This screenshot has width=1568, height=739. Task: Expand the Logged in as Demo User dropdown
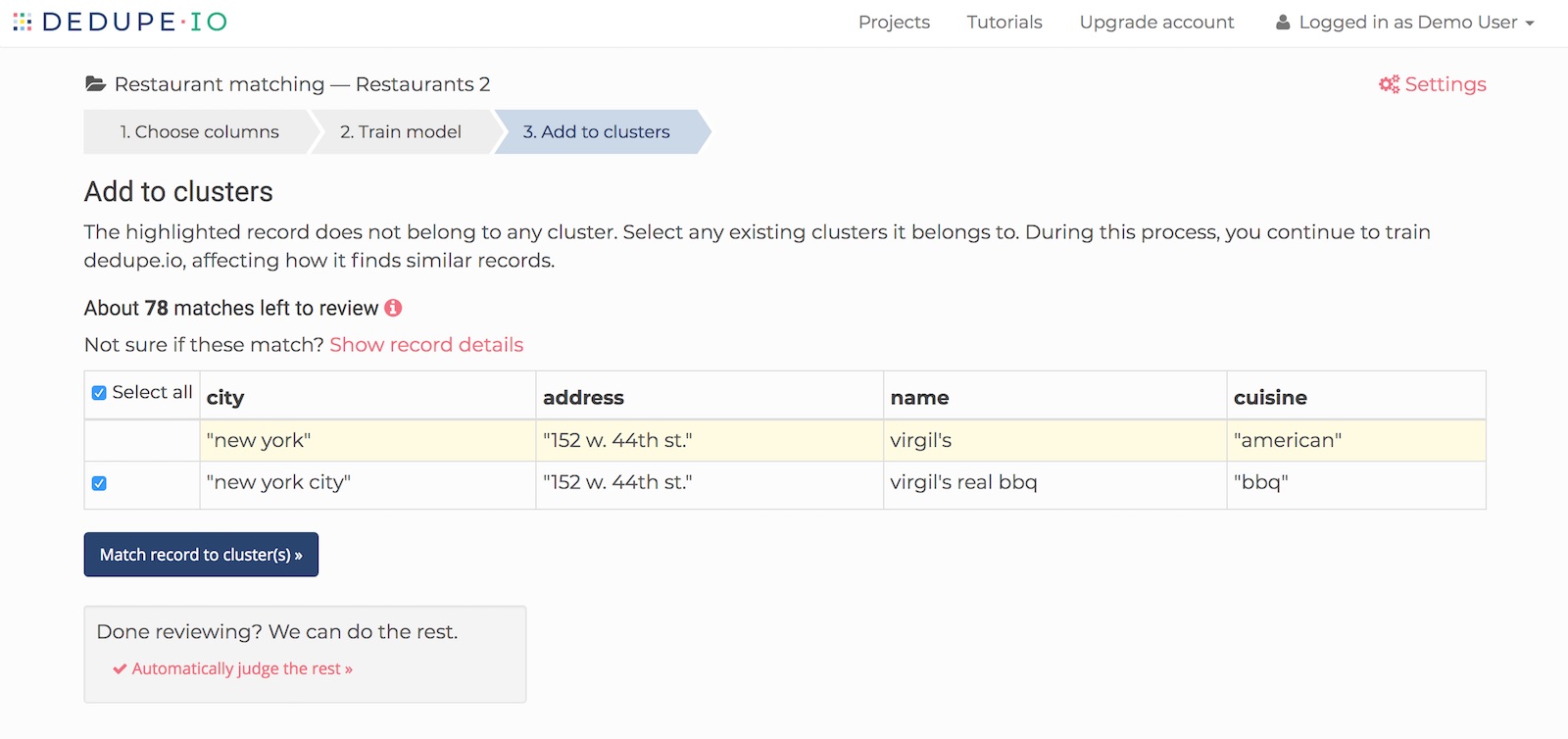click(1405, 22)
